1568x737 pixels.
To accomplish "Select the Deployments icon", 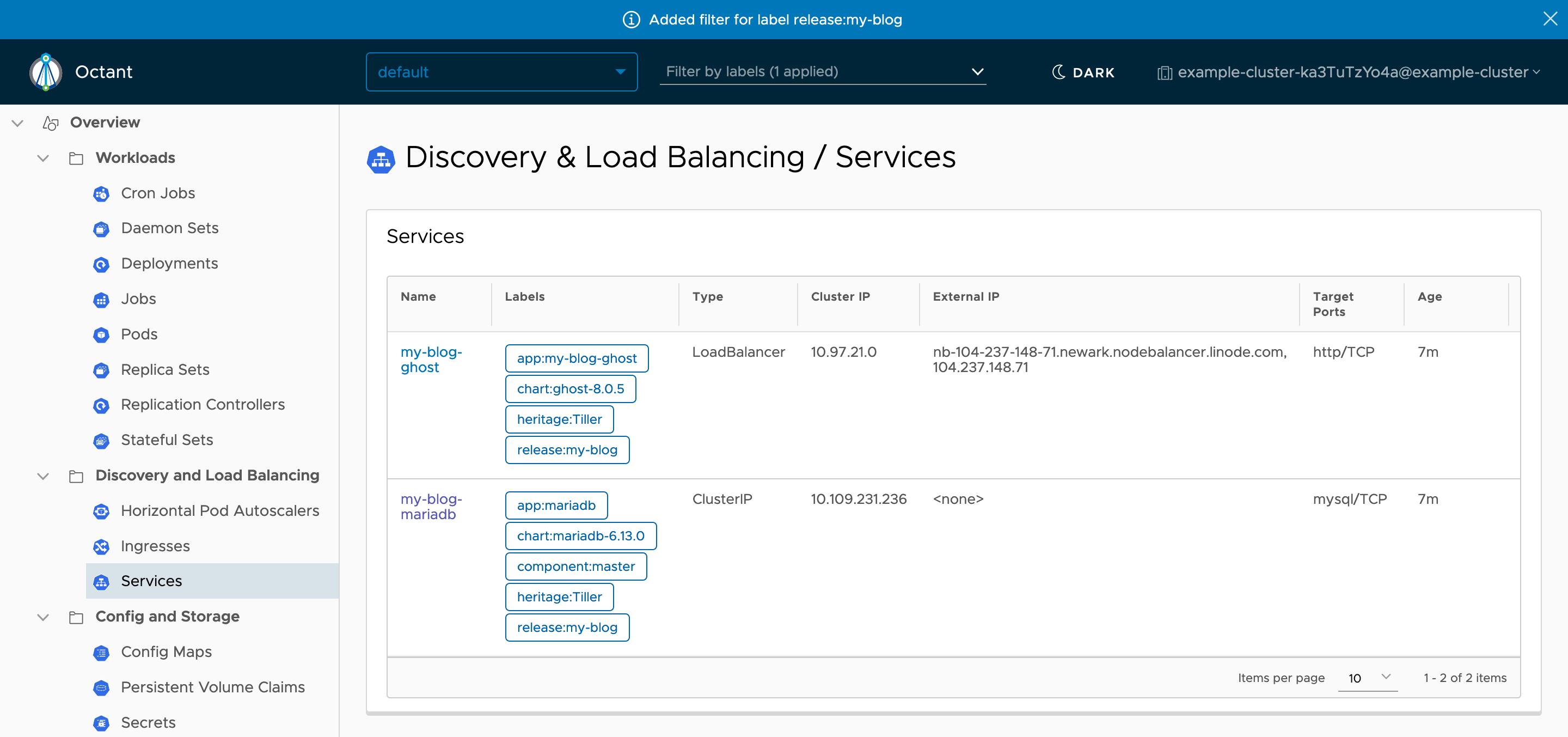I will tap(101, 263).
